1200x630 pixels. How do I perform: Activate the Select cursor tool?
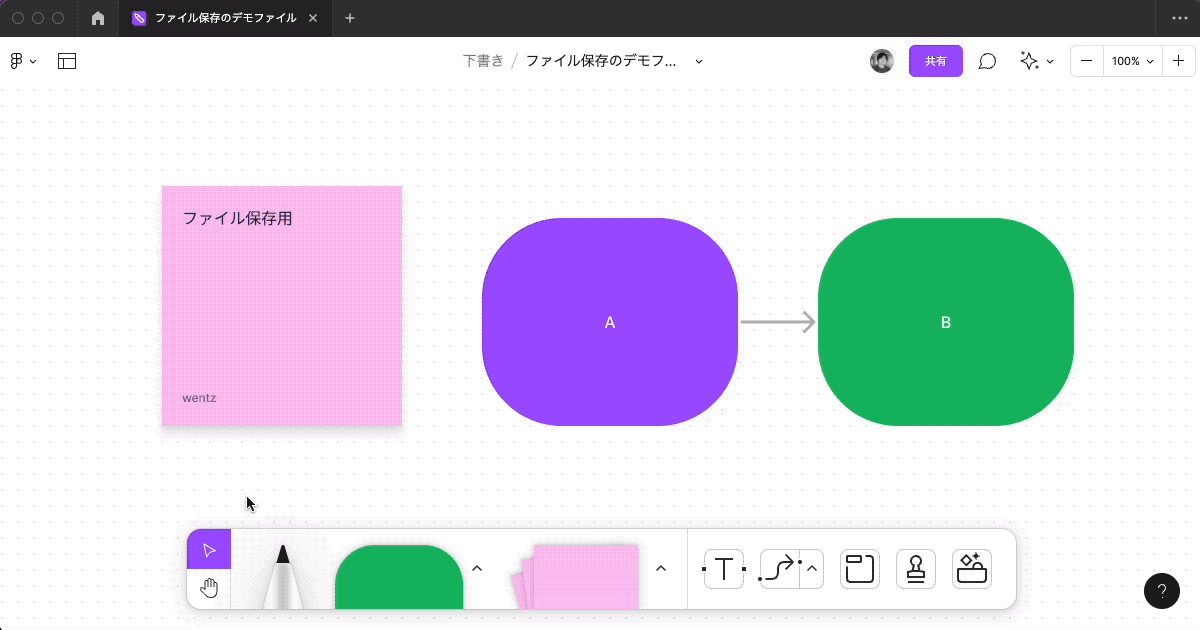point(209,550)
